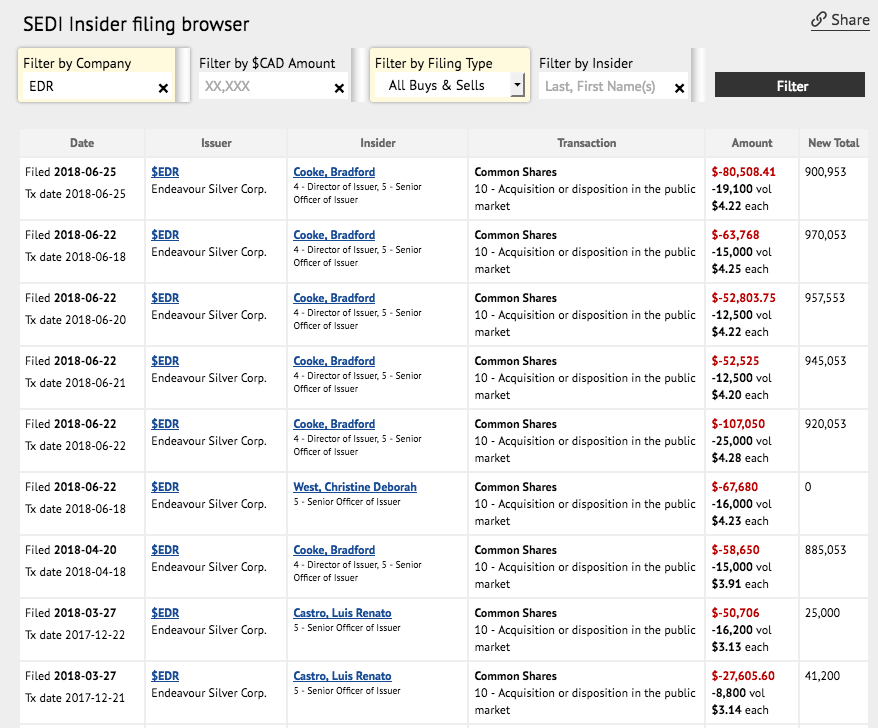Viewport: 878px width, 728px height.
Task: Click $3.91 each price text
Action: pyautogui.click(x=740, y=584)
